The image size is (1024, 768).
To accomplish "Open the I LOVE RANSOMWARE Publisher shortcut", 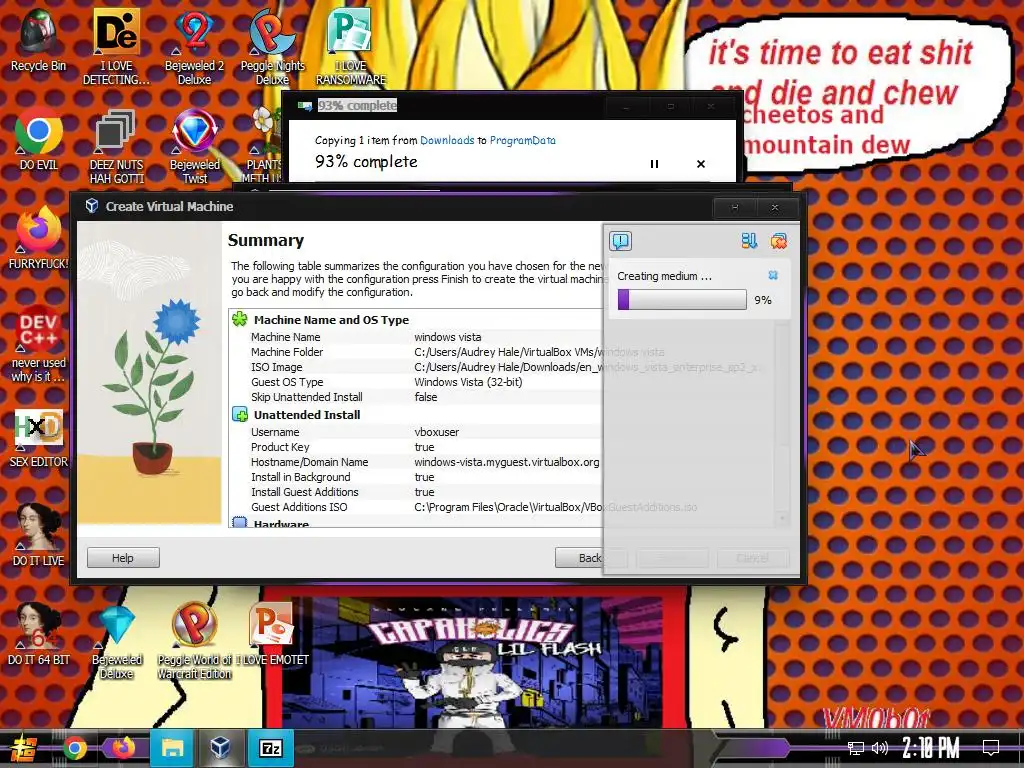I will (351, 46).
